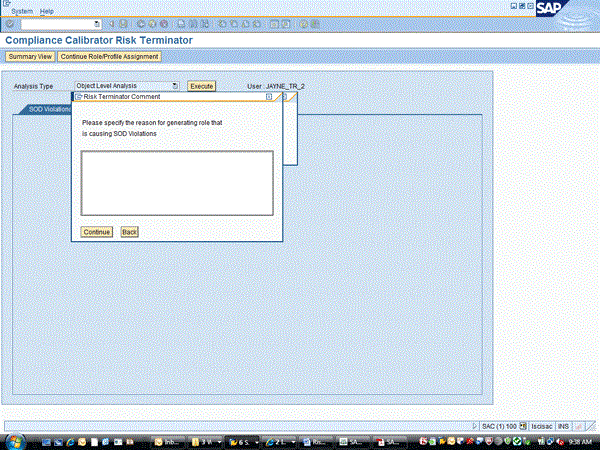Click the green Enter checkmark icon
Image resolution: width=600 pixels, height=450 pixels.
pos(9,23)
